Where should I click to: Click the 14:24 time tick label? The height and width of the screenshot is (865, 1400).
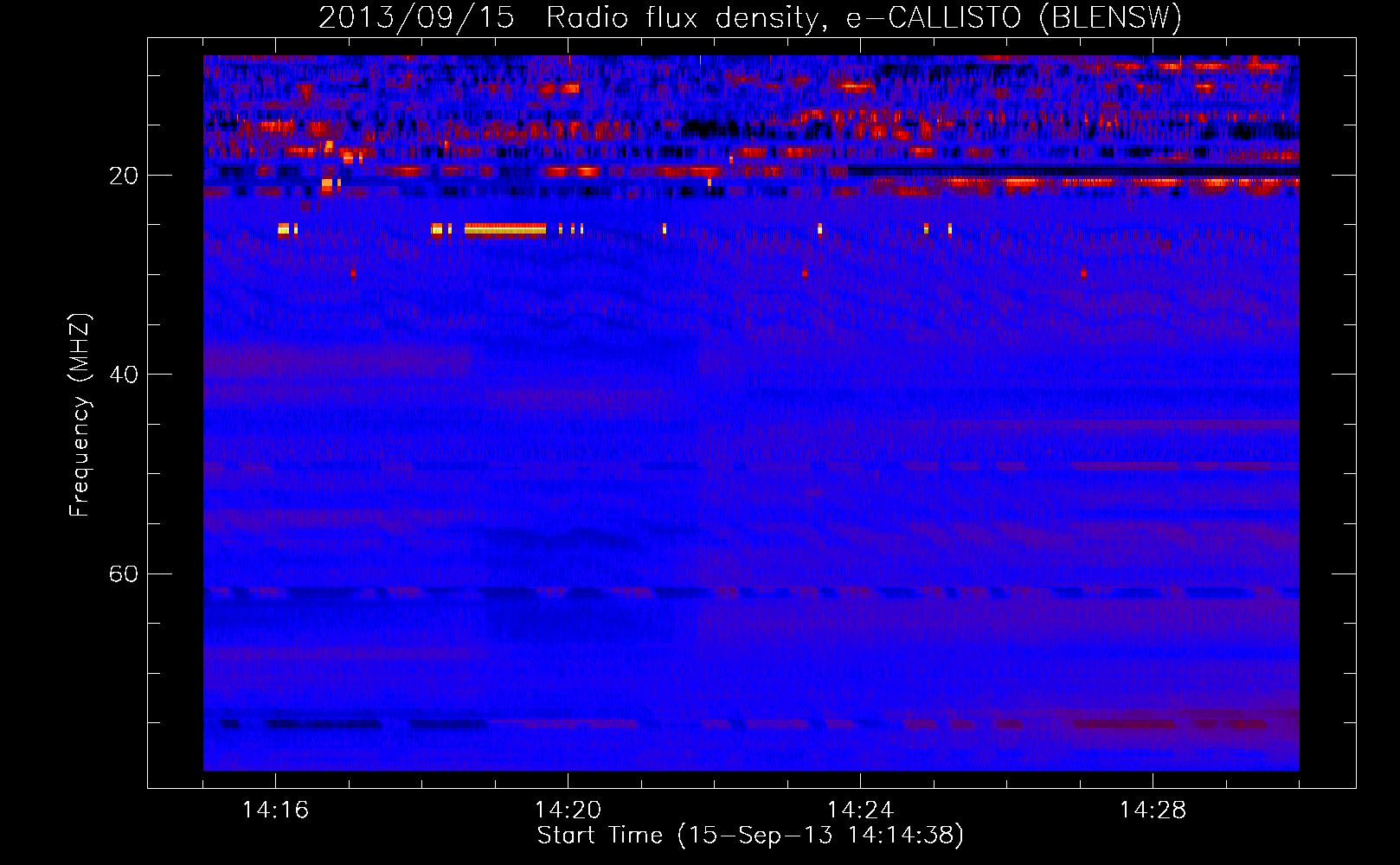coord(860,811)
